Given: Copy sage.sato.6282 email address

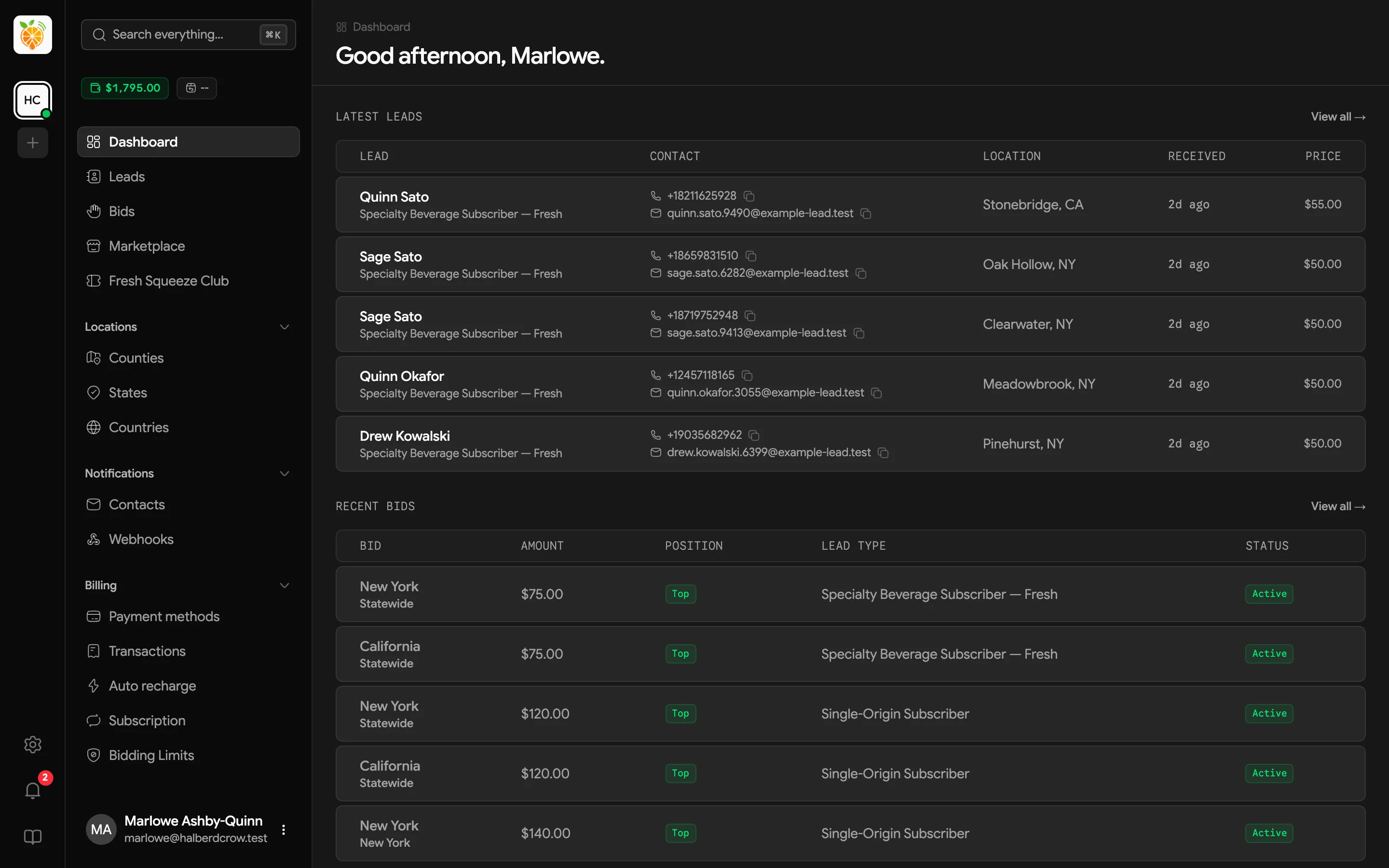Looking at the screenshot, I should click(x=861, y=273).
